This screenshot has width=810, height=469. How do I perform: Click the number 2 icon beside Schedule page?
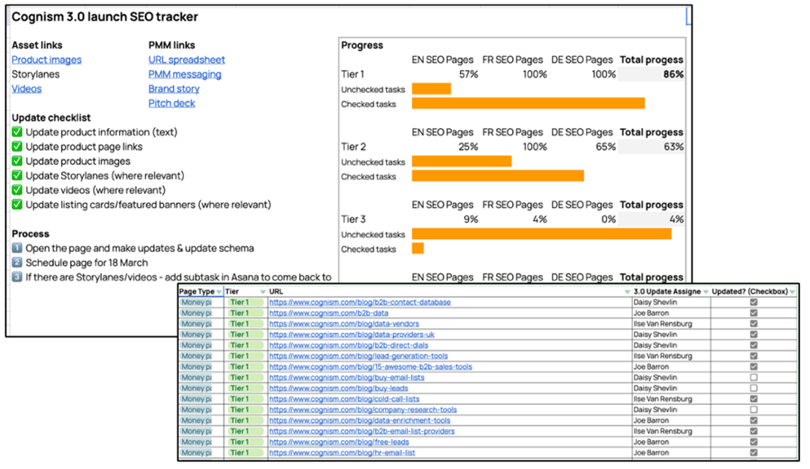point(17,262)
